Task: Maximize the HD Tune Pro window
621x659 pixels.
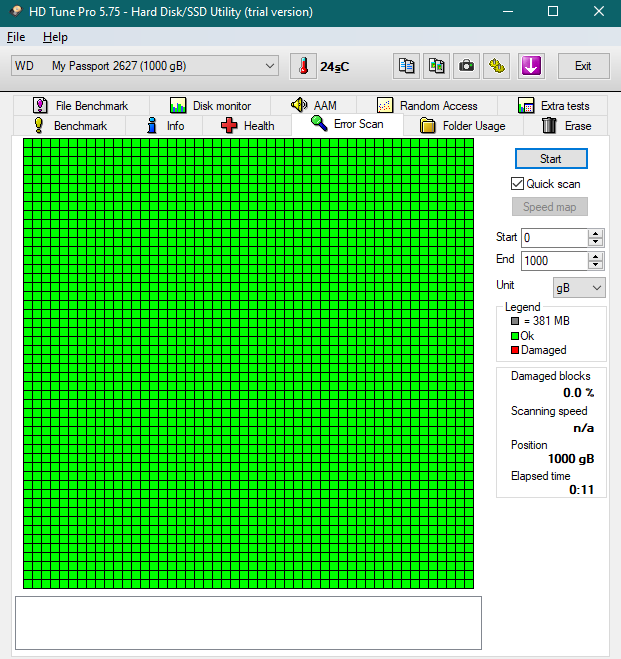Action: point(553,11)
